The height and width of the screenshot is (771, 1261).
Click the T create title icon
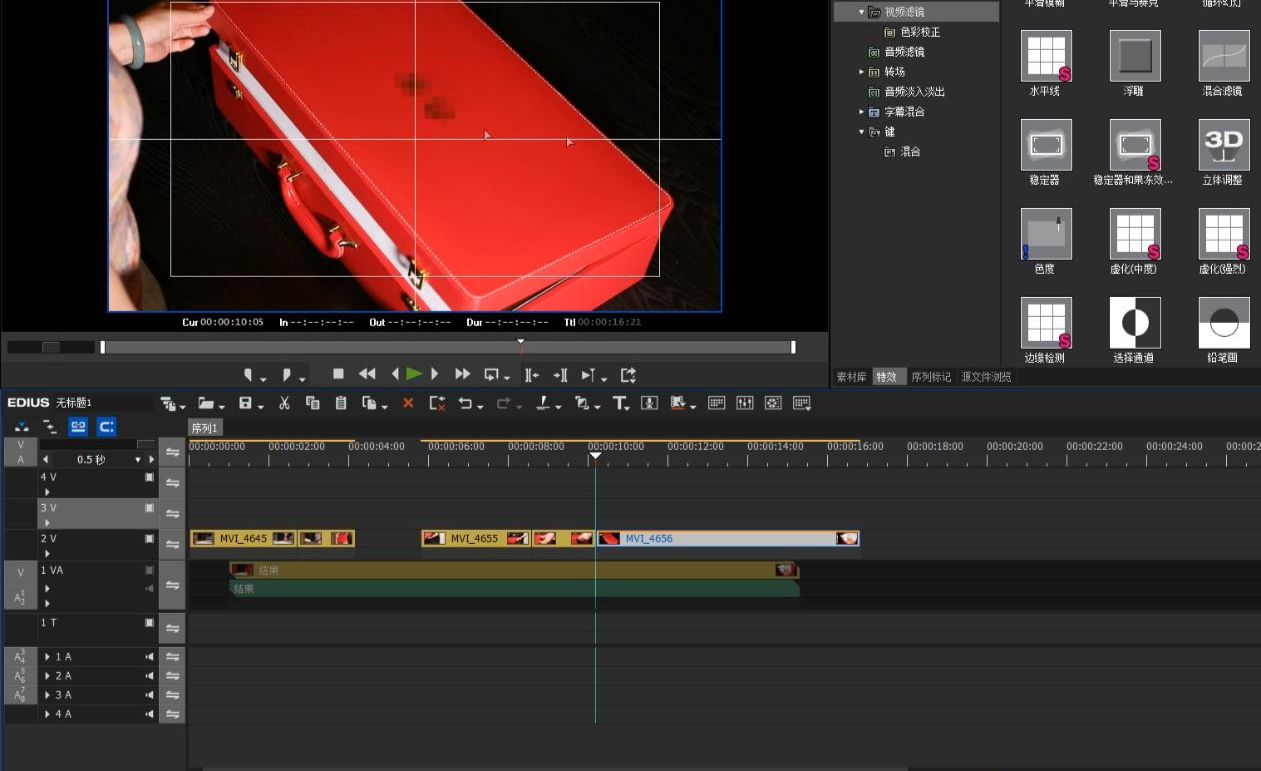(619, 403)
